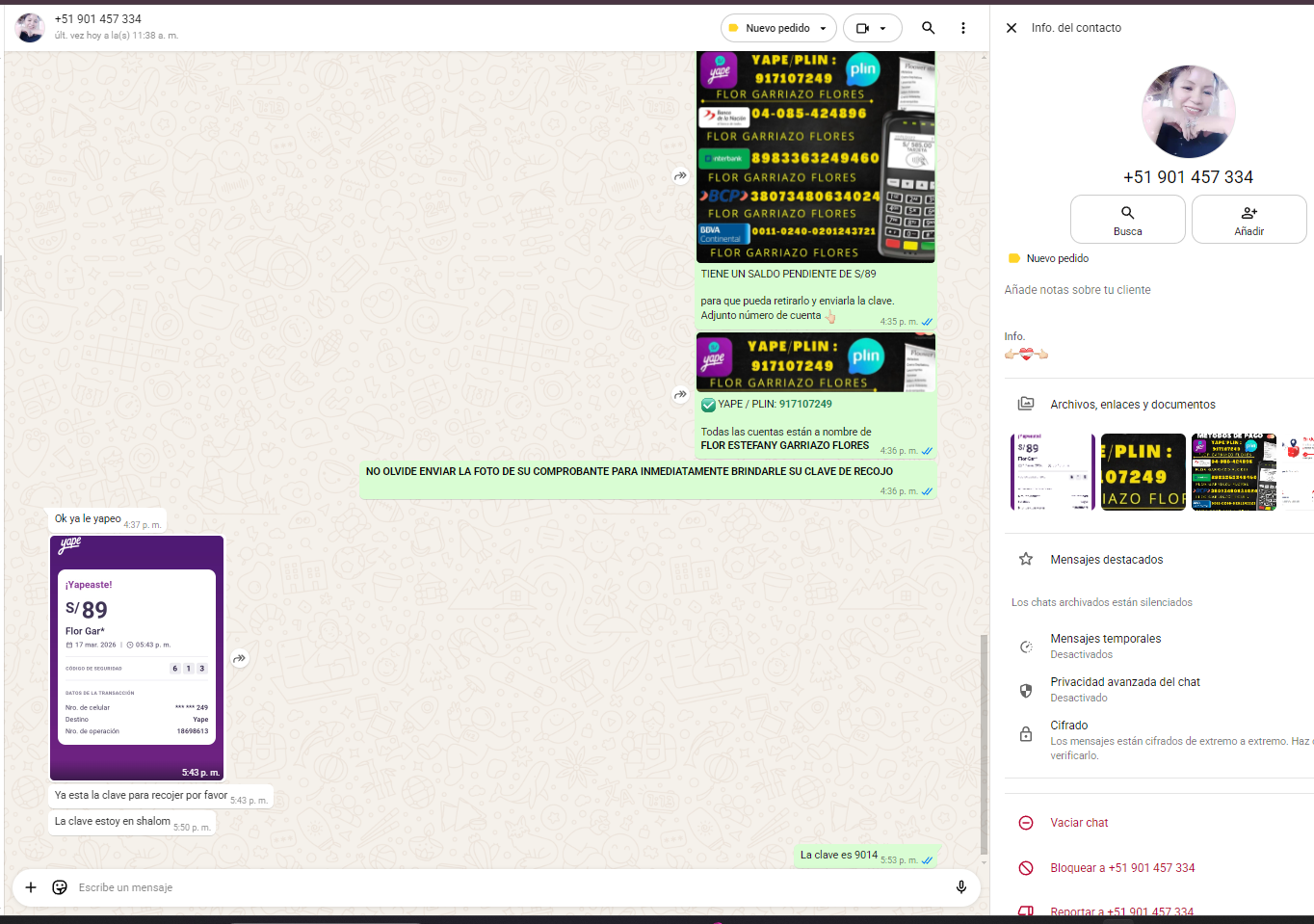Close the contact info panel

1012,28
